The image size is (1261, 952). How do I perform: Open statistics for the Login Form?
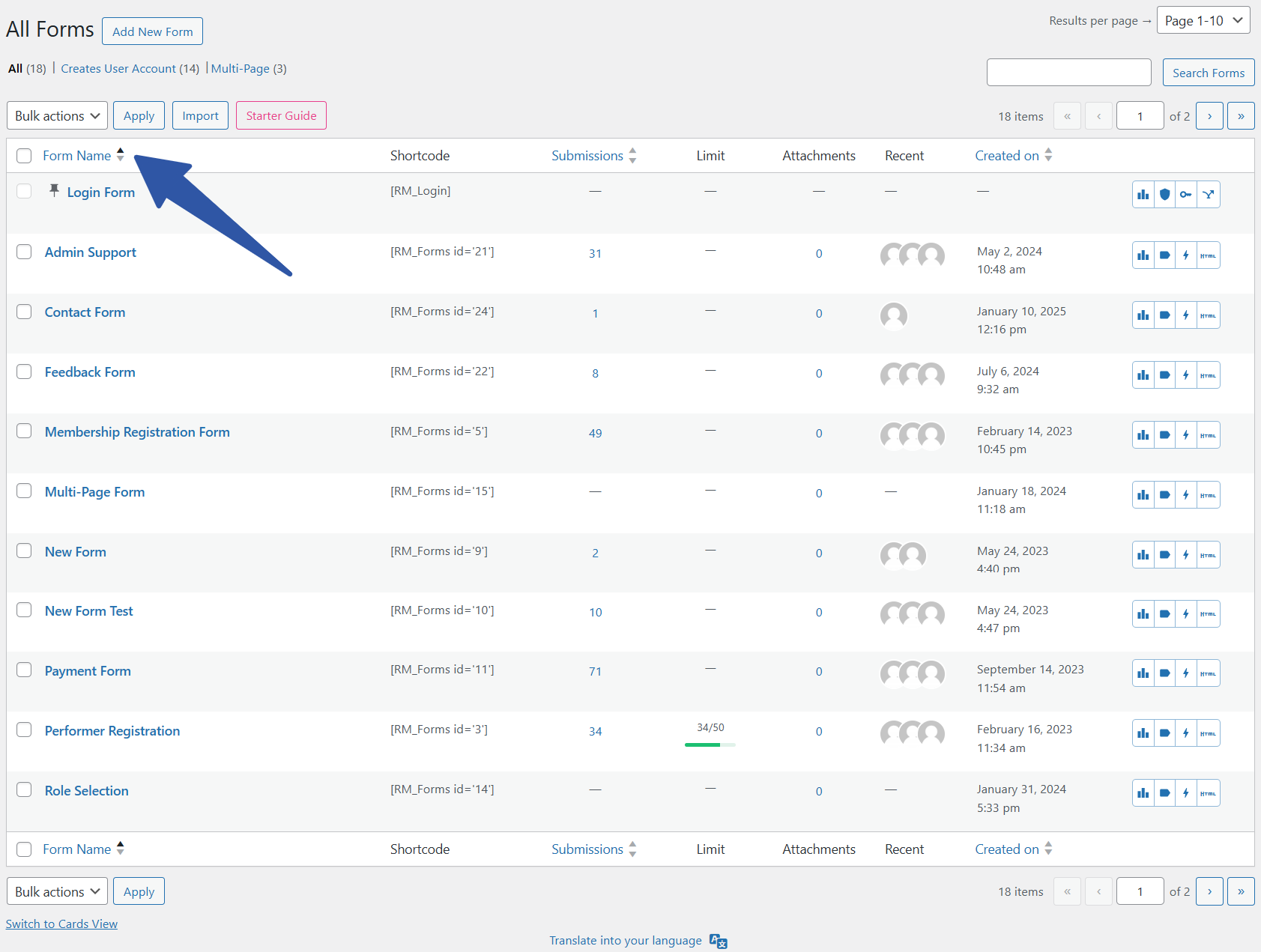pos(1143,194)
